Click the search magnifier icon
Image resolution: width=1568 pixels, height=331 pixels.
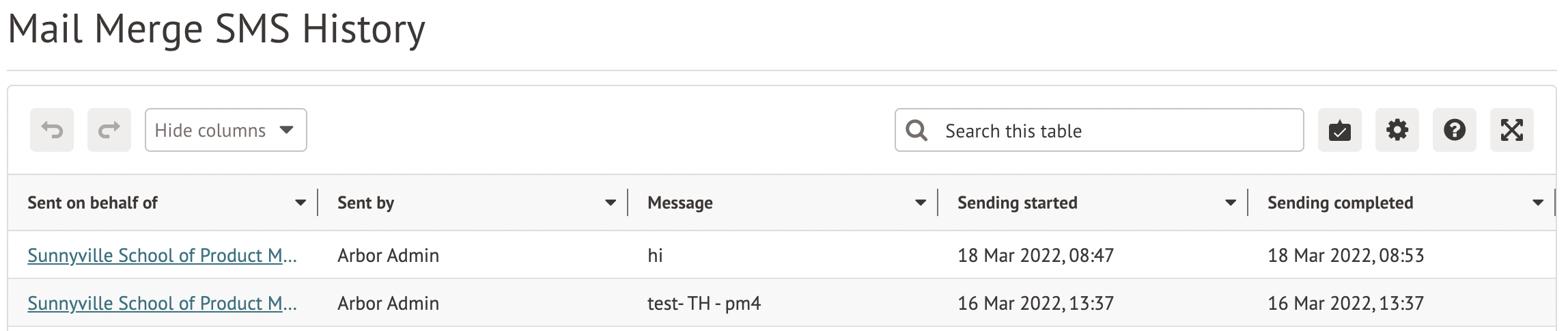tap(916, 130)
